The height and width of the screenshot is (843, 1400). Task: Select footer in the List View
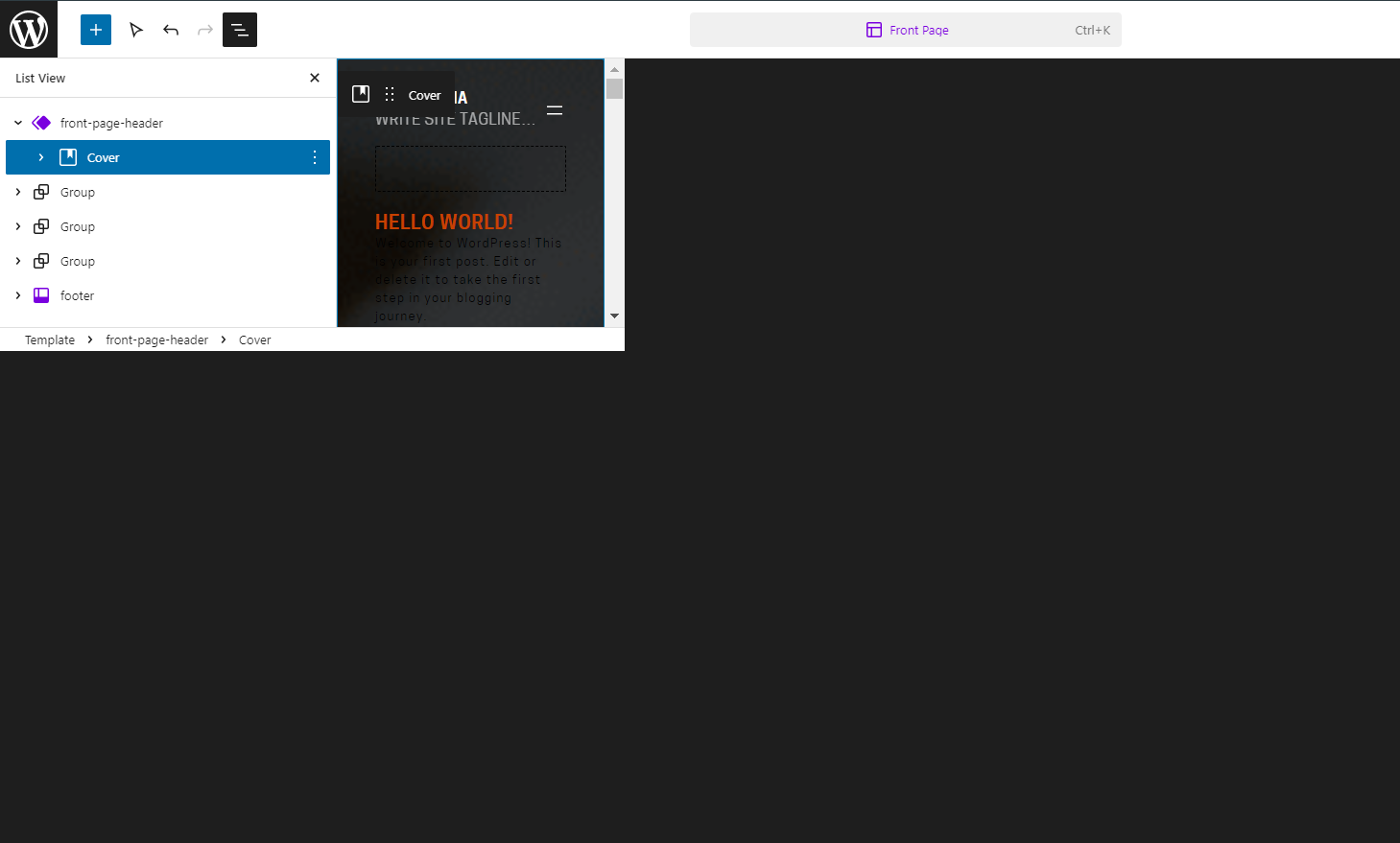coord(77,295)
